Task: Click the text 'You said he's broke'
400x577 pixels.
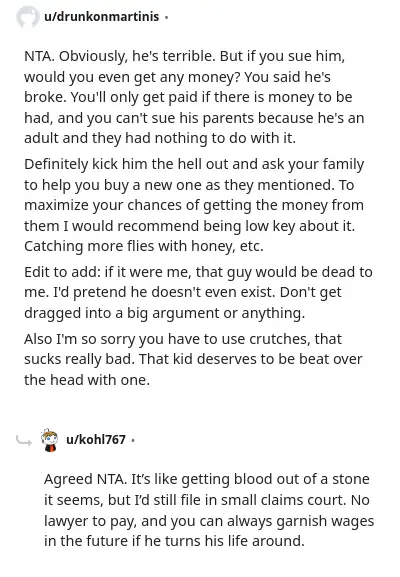Action: point(177,87)
